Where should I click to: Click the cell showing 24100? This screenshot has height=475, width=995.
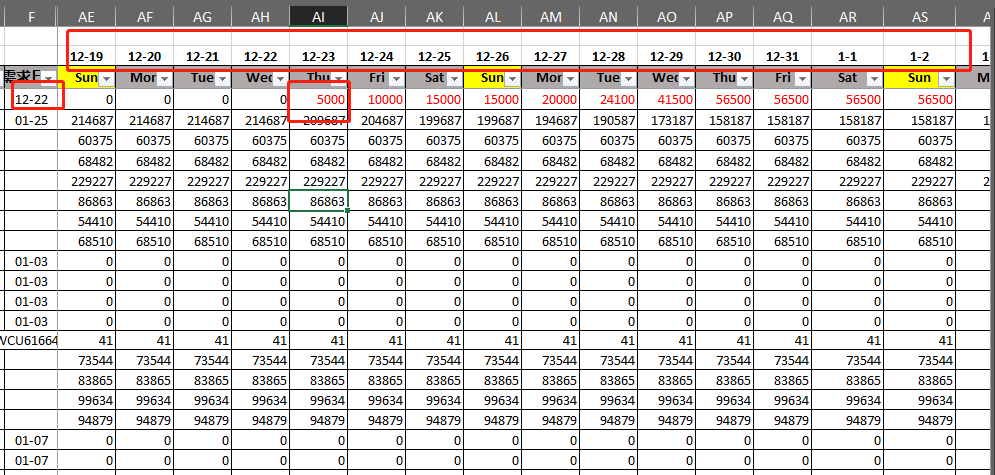tap(609, 100)
